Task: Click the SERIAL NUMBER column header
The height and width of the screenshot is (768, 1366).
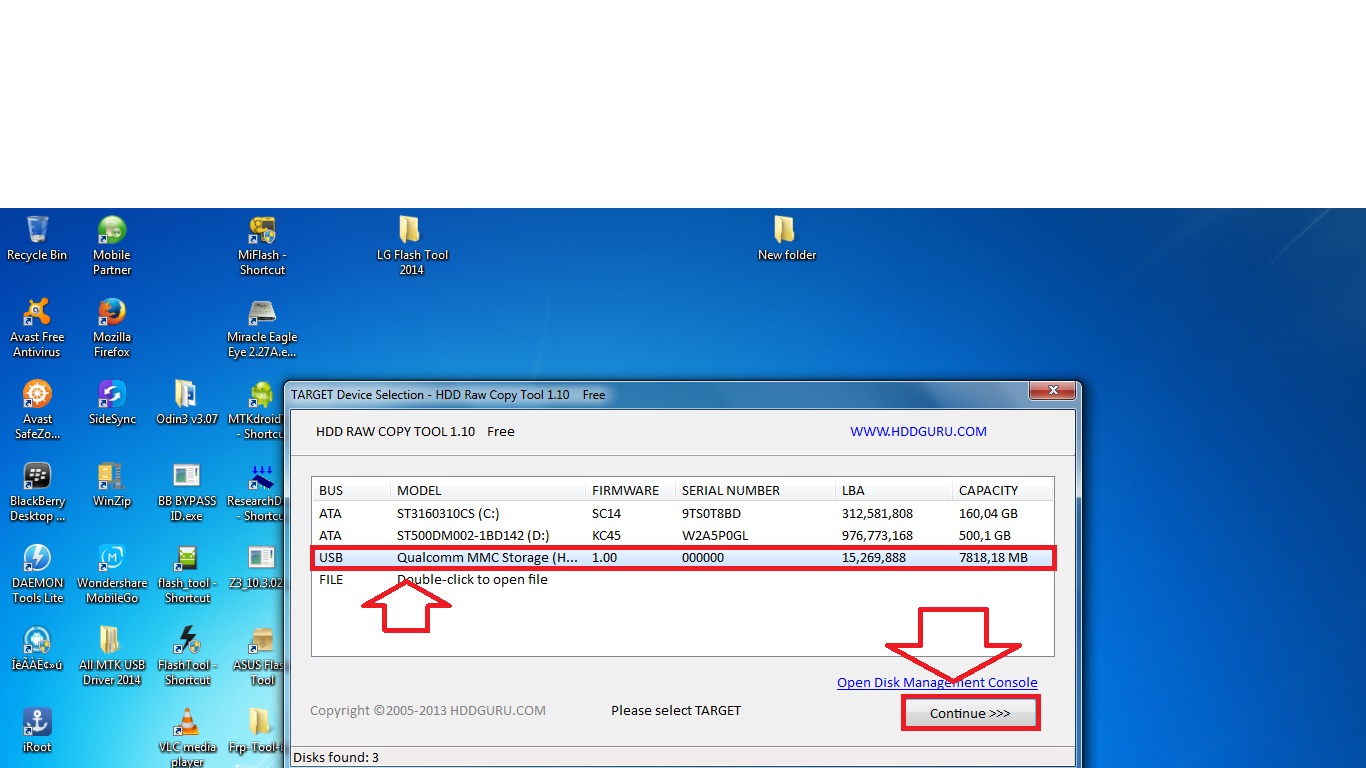Action: [x=755, y=490]
